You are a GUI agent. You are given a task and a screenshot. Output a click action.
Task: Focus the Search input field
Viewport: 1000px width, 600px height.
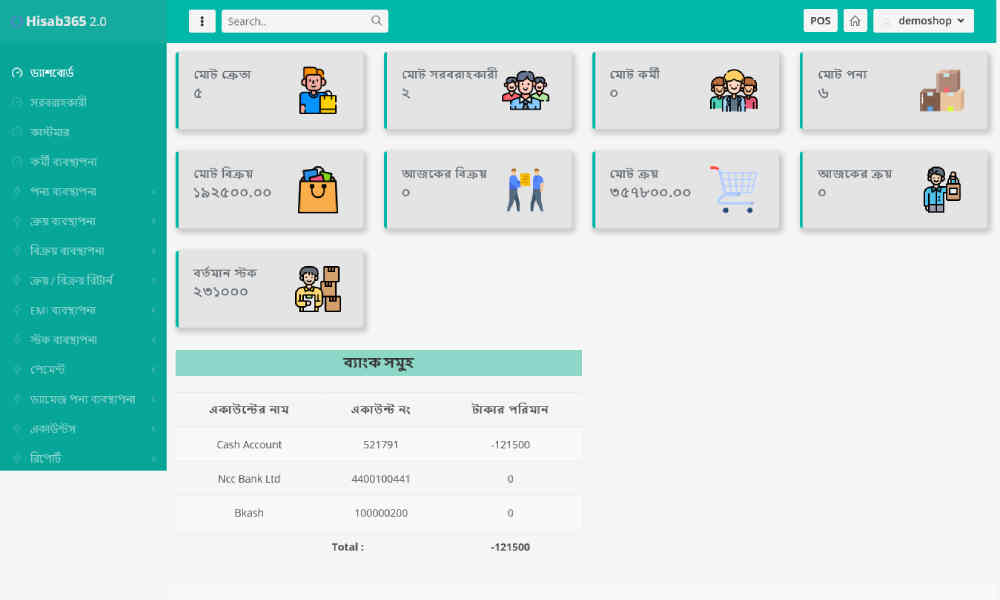click(x=295, y=21)
